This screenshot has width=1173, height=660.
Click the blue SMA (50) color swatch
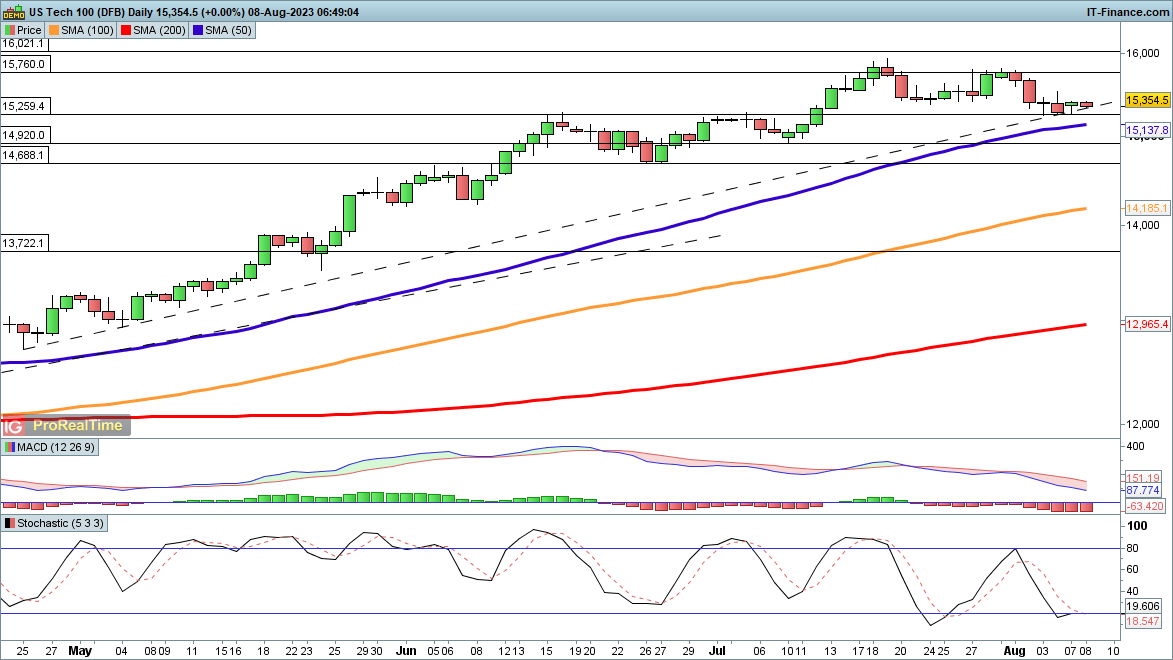click(197, 30)
